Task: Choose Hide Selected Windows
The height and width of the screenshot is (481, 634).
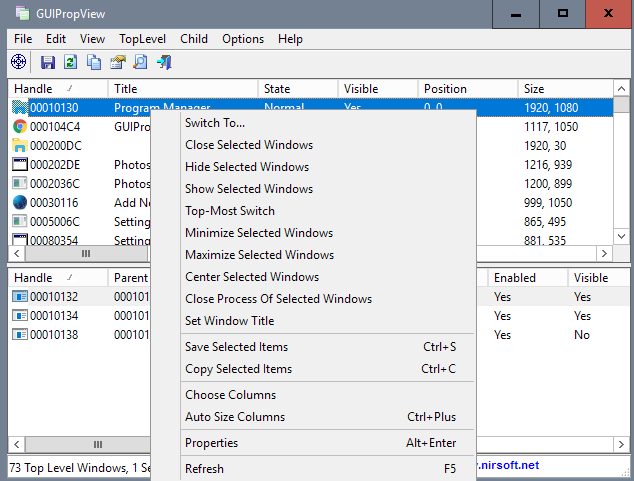Action: [313, 167]
